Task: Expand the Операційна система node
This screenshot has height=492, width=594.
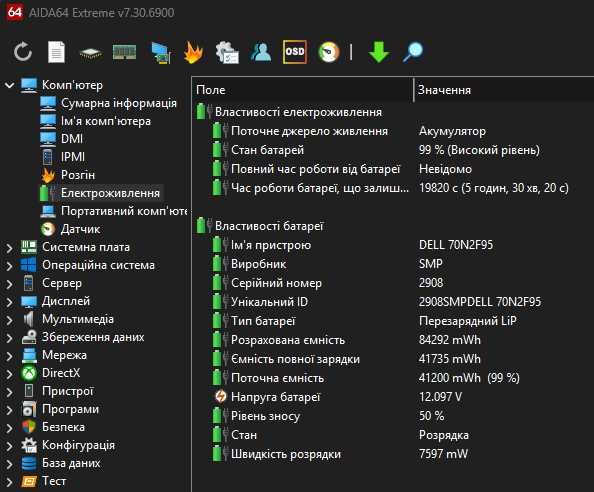Action: (9, 266)
